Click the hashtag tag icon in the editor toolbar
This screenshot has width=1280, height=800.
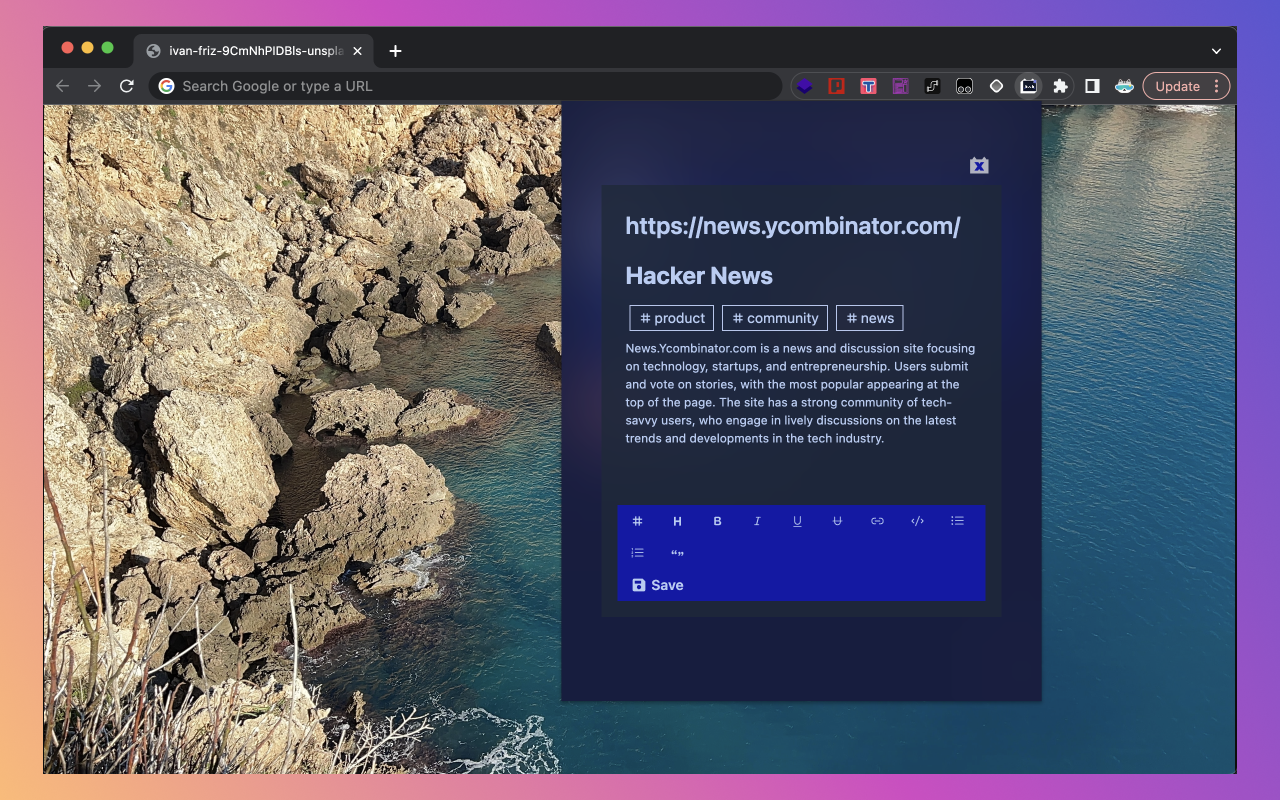point(637,521)
